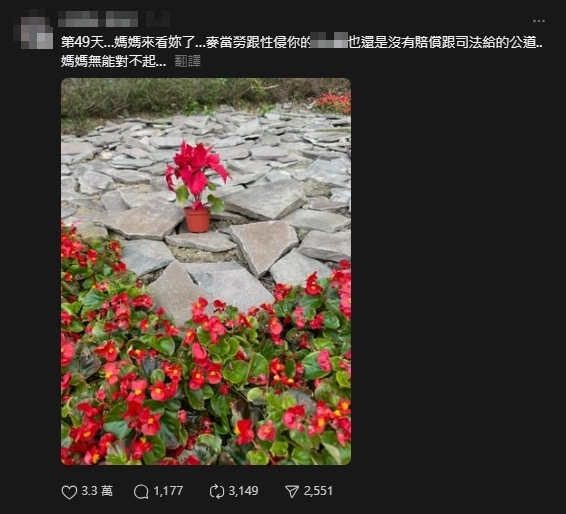Open the flower garden photo full size
Screen dimensions: 566x514
(x=206, y=271)
